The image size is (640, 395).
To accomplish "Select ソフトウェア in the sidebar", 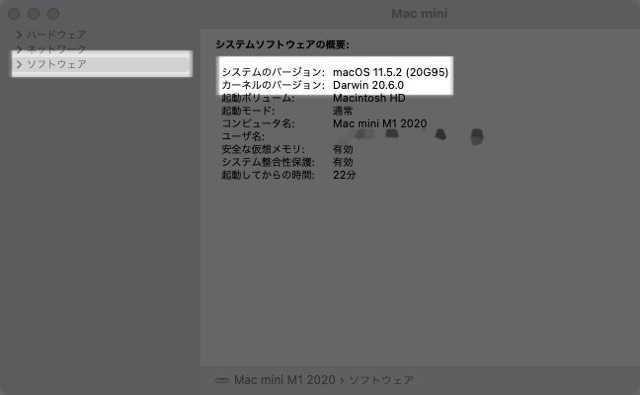I will 56,64.
